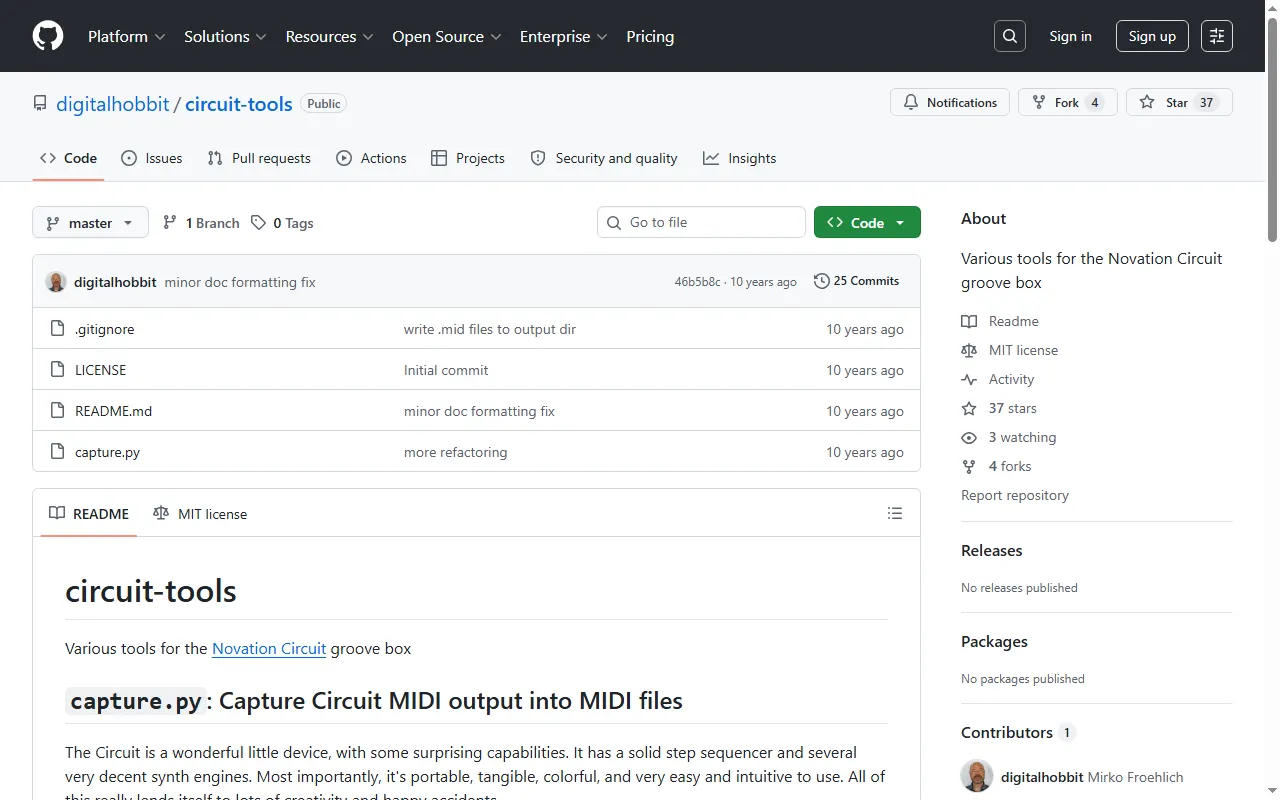This screenshot has width=1280, height=800.
Task: Click the history clock icon beside 25 Commits
Action: point(822,281)
